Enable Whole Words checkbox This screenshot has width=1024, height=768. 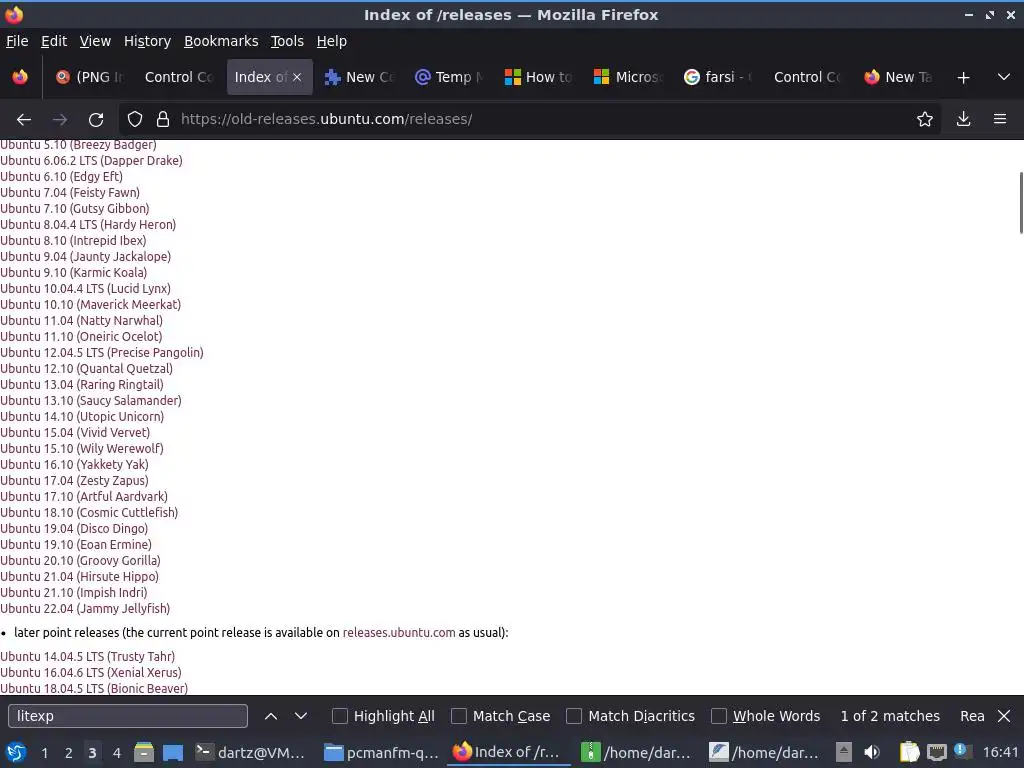click(x=718, y=716)
